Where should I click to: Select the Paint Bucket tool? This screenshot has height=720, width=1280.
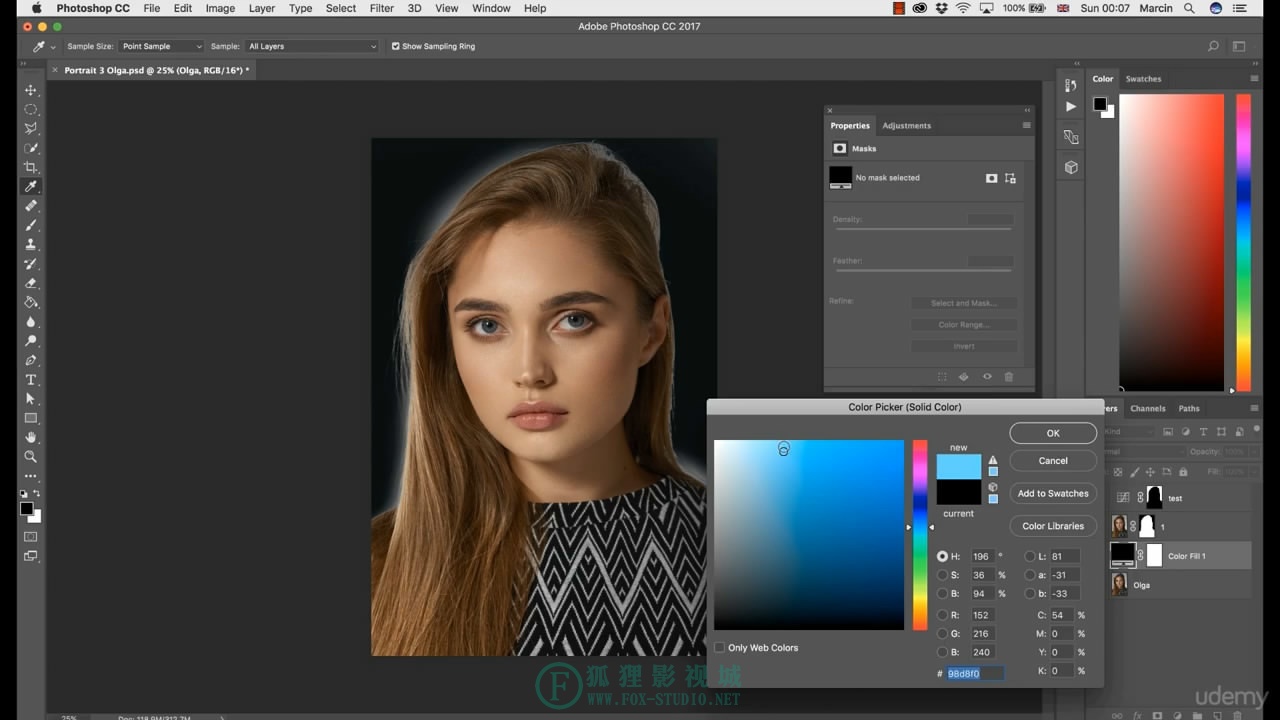point(31,302)
